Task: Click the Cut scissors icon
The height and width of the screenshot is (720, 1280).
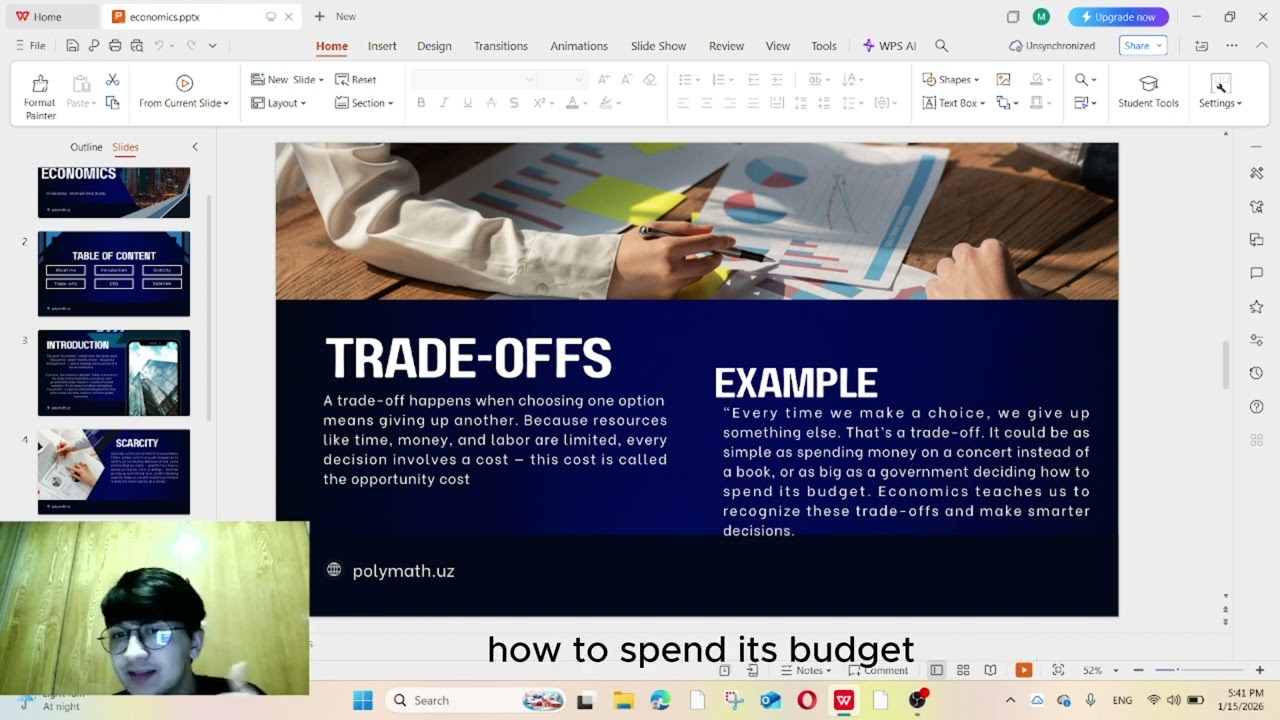Action: tap(112, 80)
